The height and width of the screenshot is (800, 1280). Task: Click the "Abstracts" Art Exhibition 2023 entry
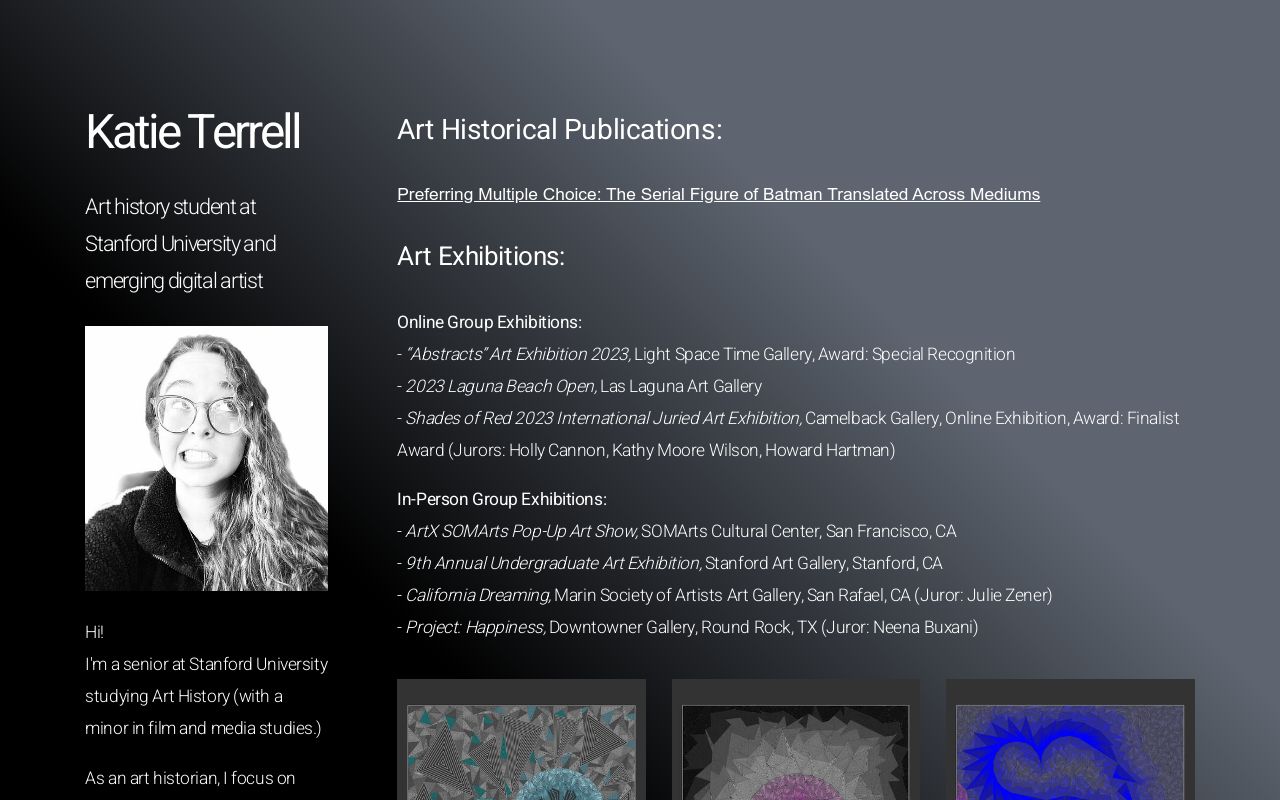(x=518, y=354)
